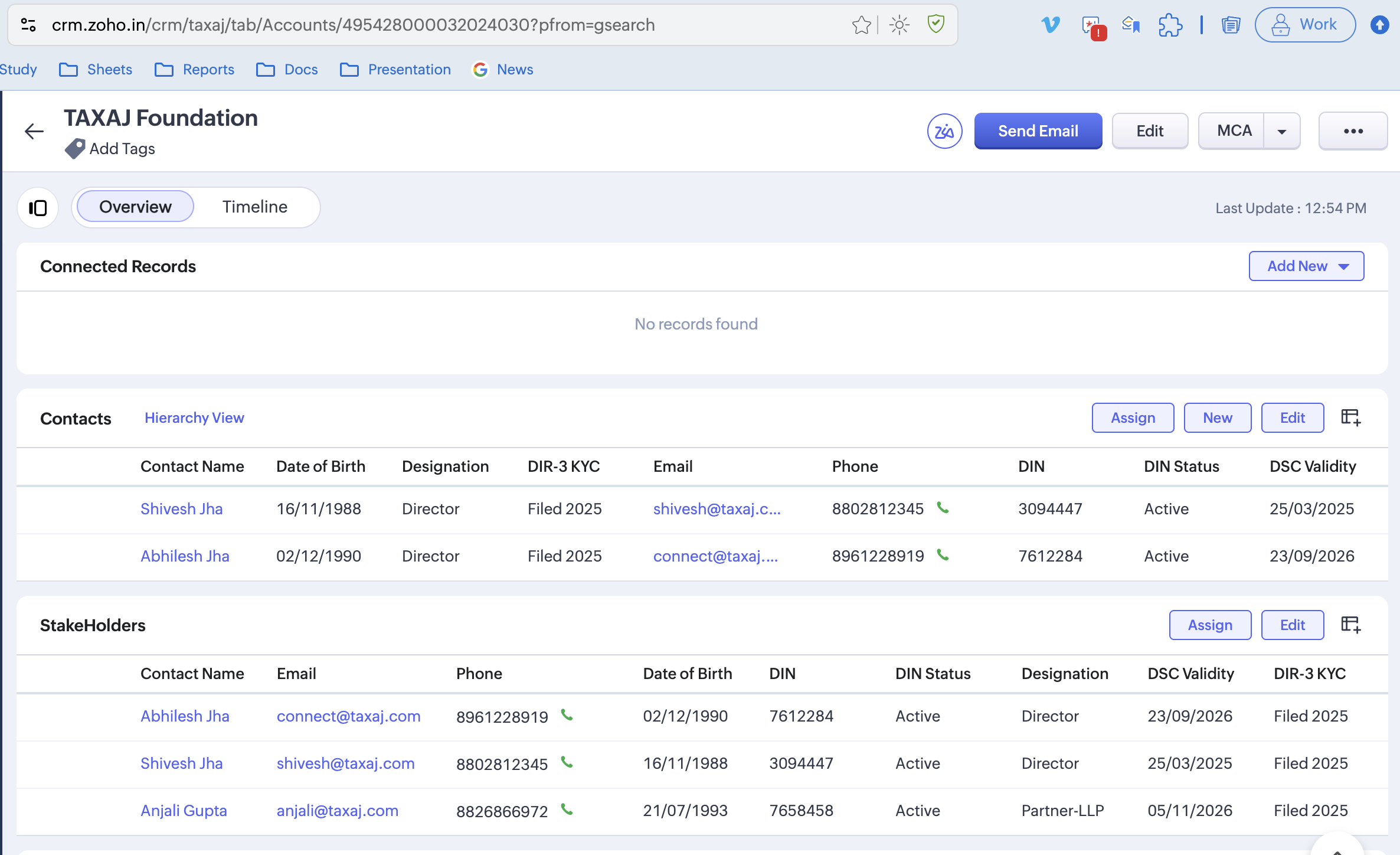The width and height of the screenshot is (1400, 855).
Task: Toggle the brightness sun icon in address bar
Action: 899,25
